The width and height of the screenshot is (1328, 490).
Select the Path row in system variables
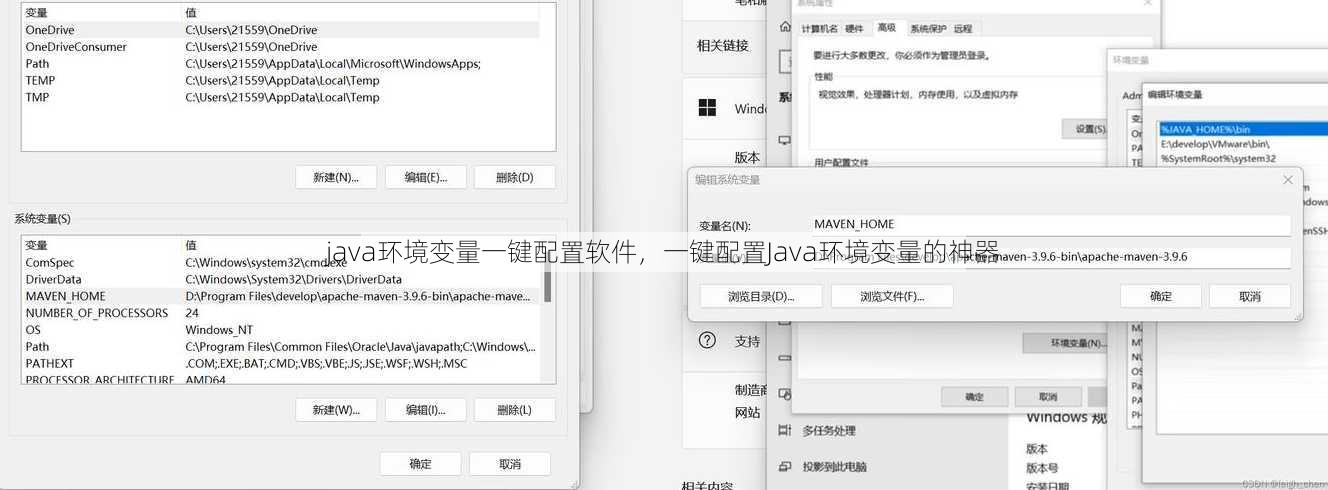(x=281, y=347)
